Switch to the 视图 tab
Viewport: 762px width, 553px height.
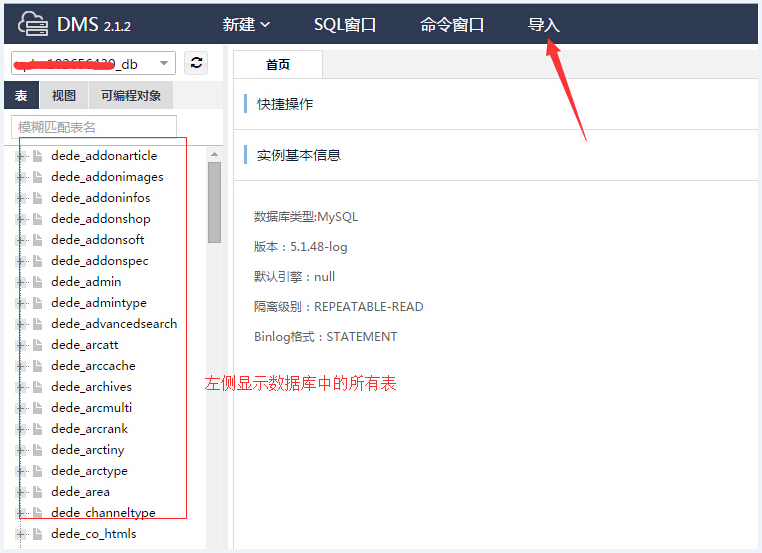pyautogui.click(x=64, y=96)
